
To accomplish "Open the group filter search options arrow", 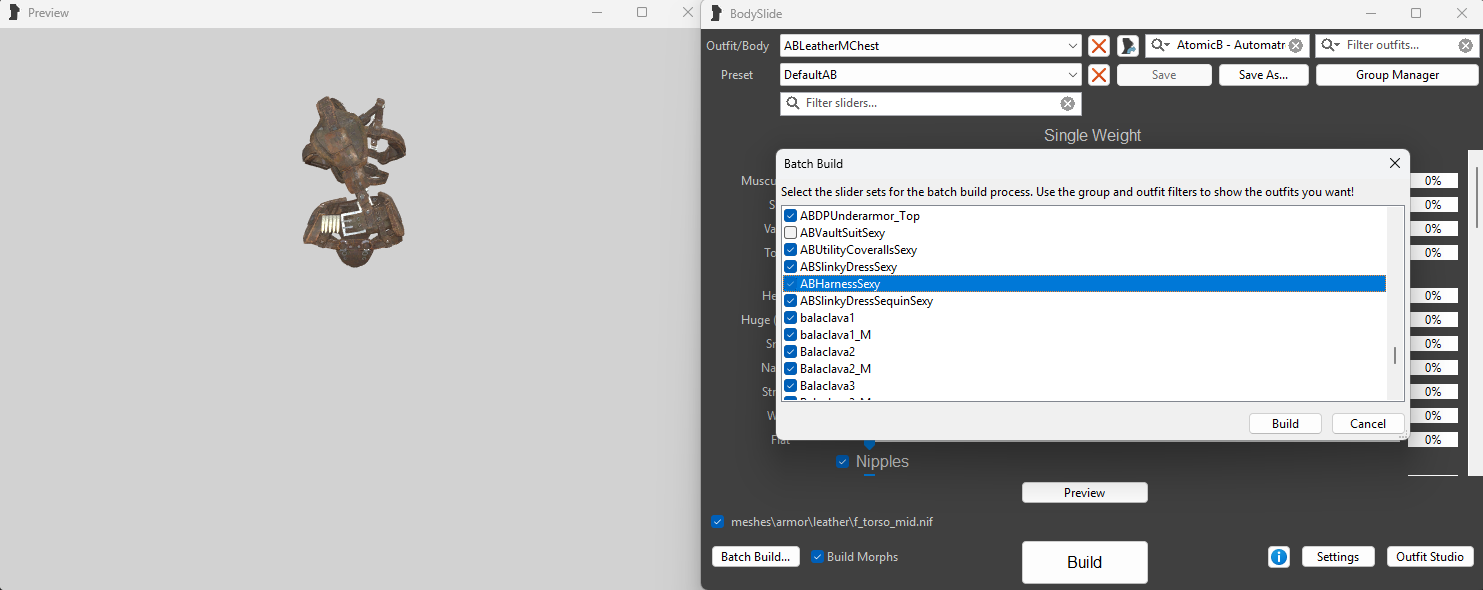I will point(1161,46).
